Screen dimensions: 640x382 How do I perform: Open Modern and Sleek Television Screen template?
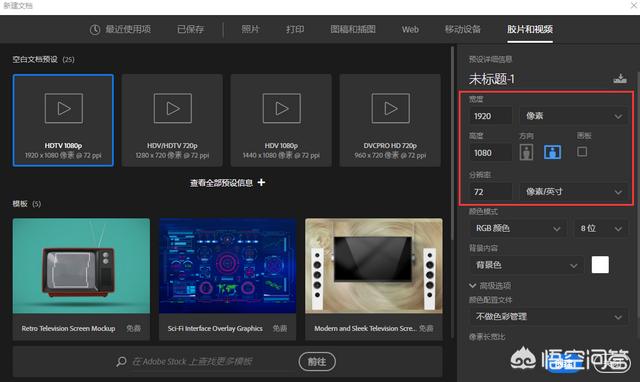coord(374,279)
